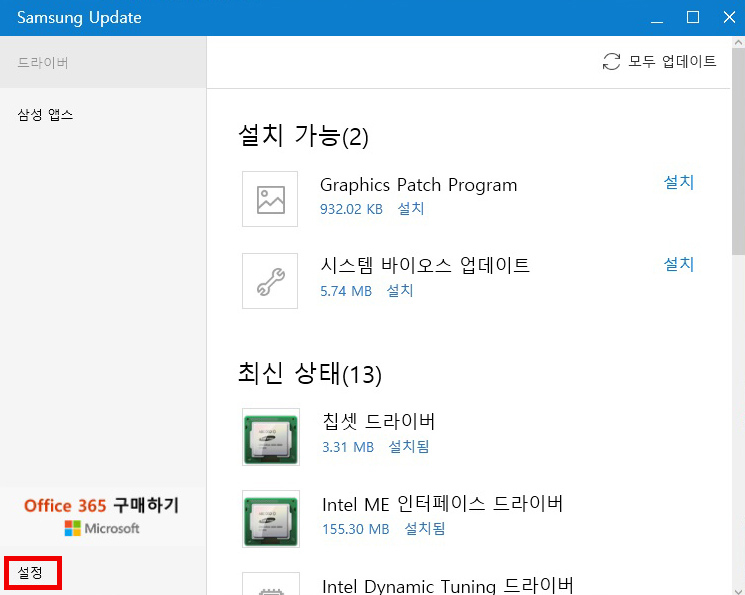Click the right-side 설치 link for Graphics Patch Program
This screenshot has width=745, height=595.
[x=679, y=182]
